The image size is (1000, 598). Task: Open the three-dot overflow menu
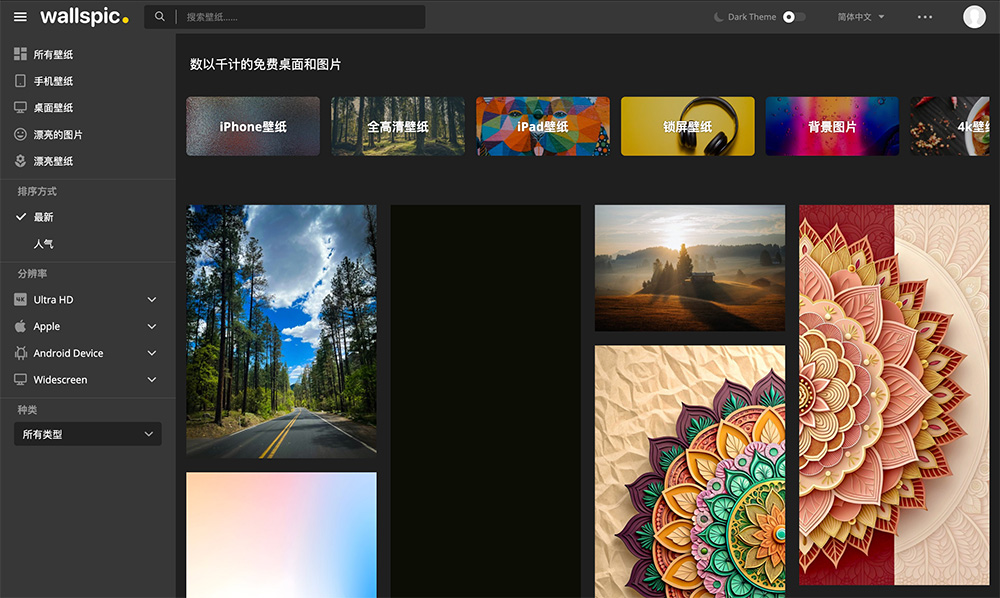pyautogui.click(x=925, y=16)
